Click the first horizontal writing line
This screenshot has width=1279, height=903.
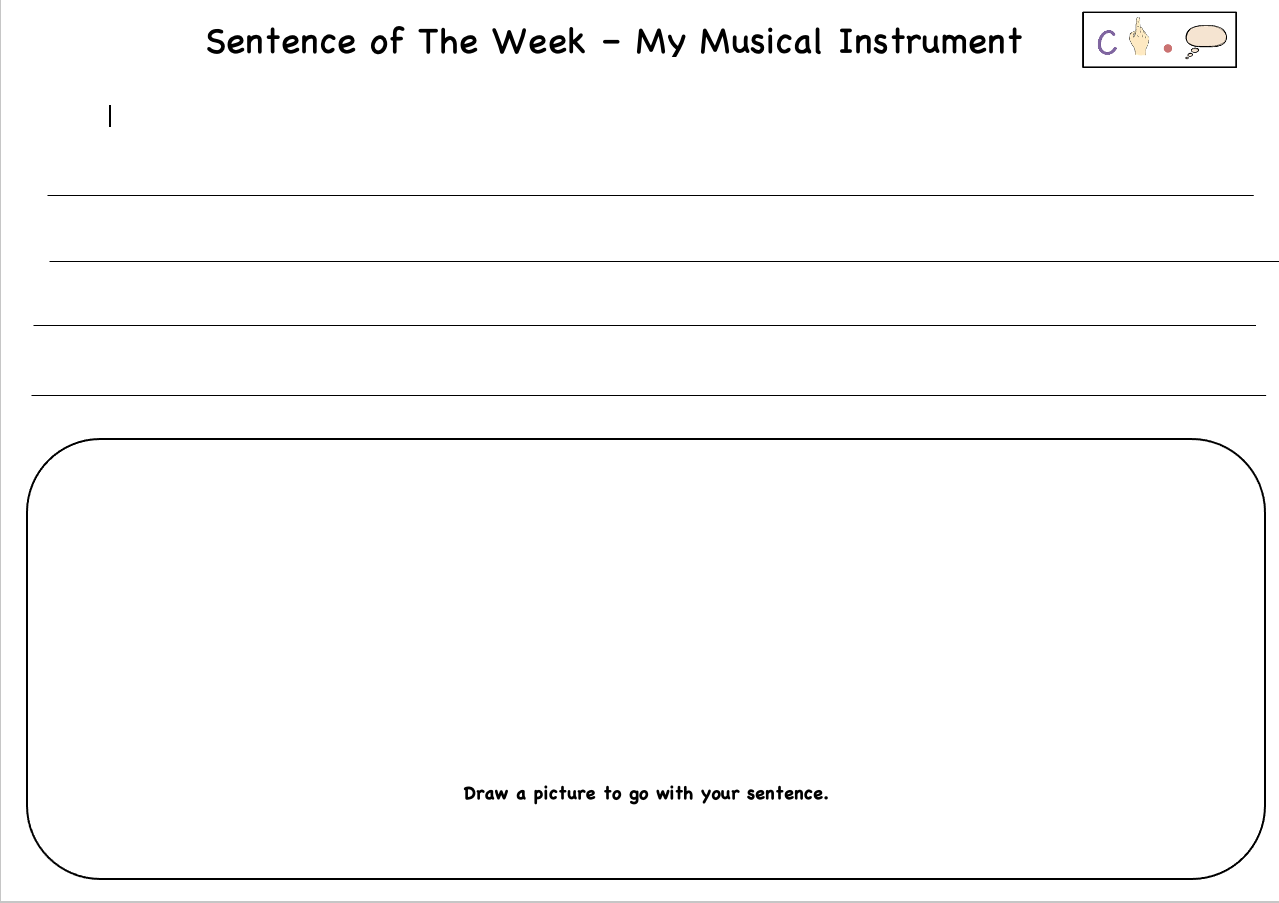tap(650, 195)
